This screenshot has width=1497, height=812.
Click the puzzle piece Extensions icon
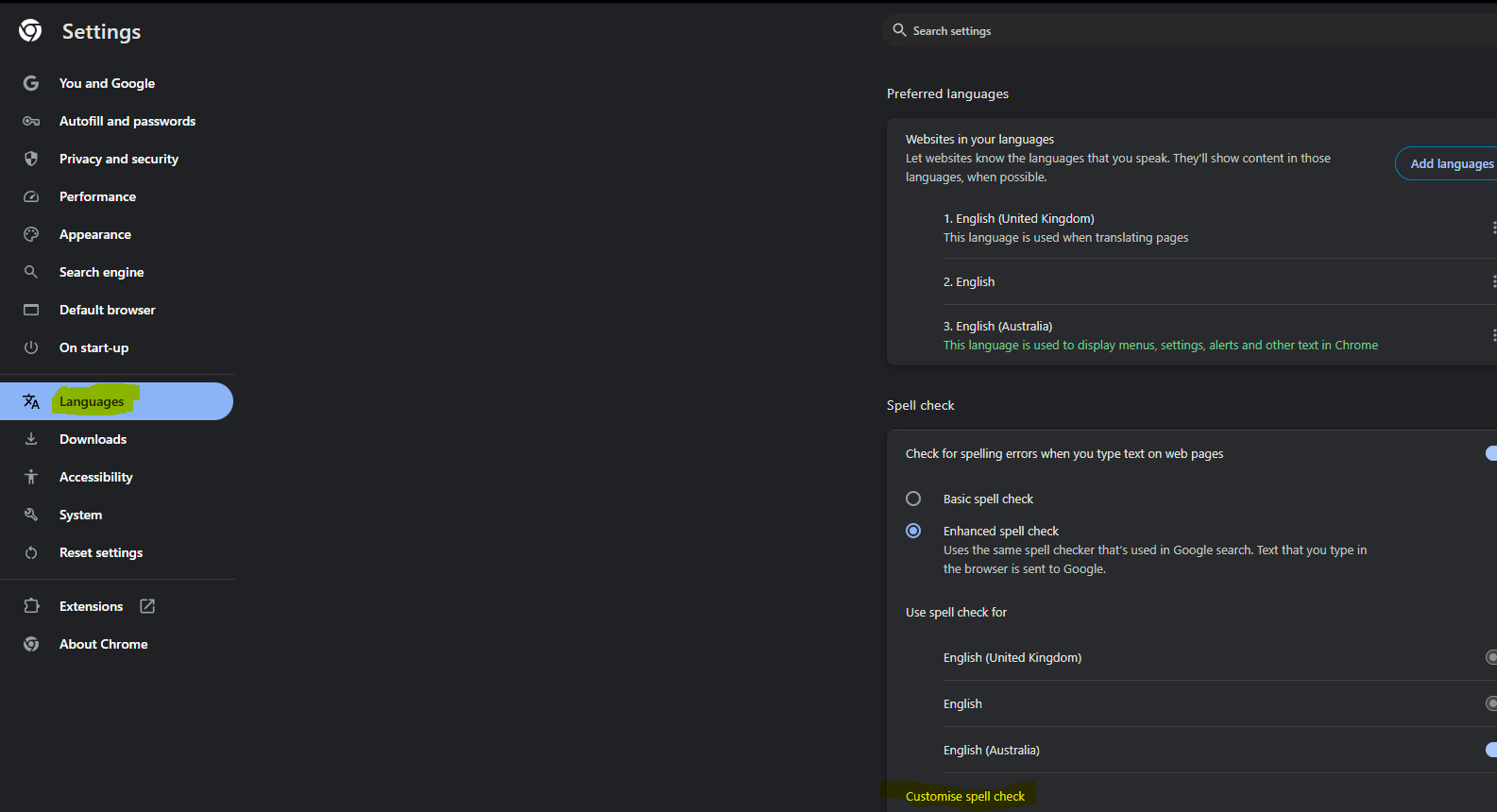31,606
